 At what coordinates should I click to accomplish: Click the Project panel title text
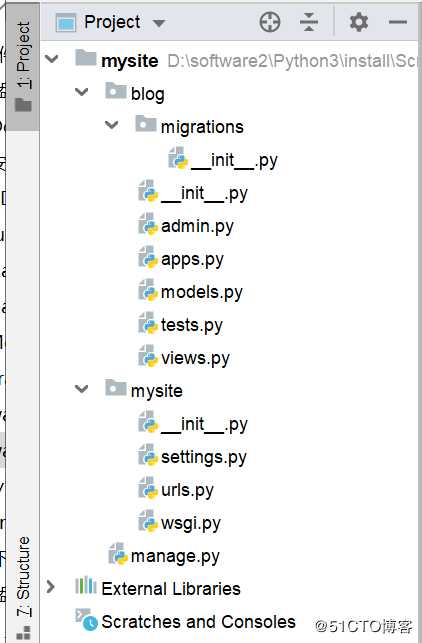[x=112, y=22]
